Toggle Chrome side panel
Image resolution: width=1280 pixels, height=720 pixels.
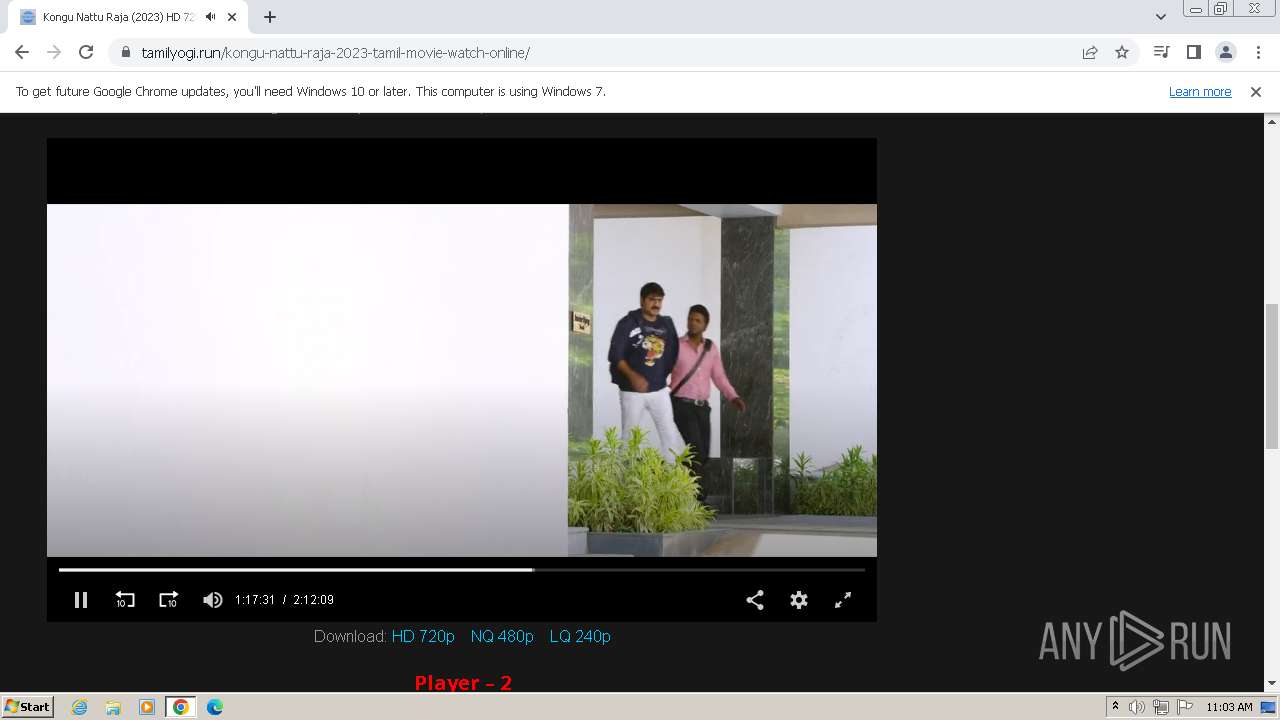click(1193, 53)
